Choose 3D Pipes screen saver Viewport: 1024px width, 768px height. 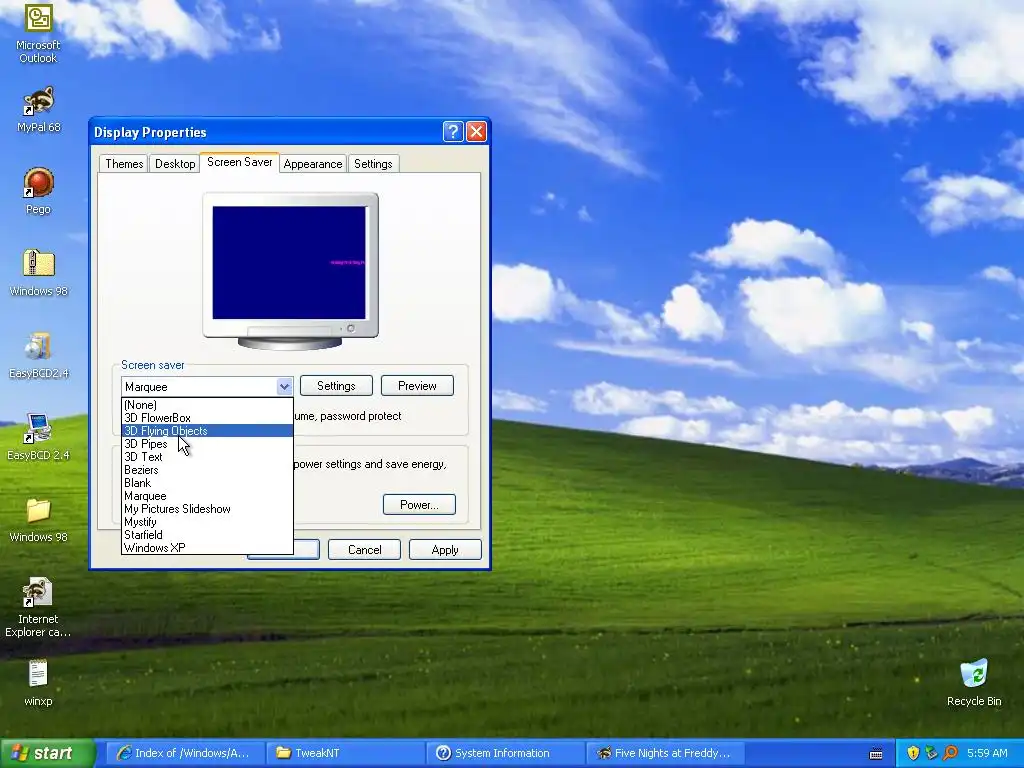(x=207, y=444)
